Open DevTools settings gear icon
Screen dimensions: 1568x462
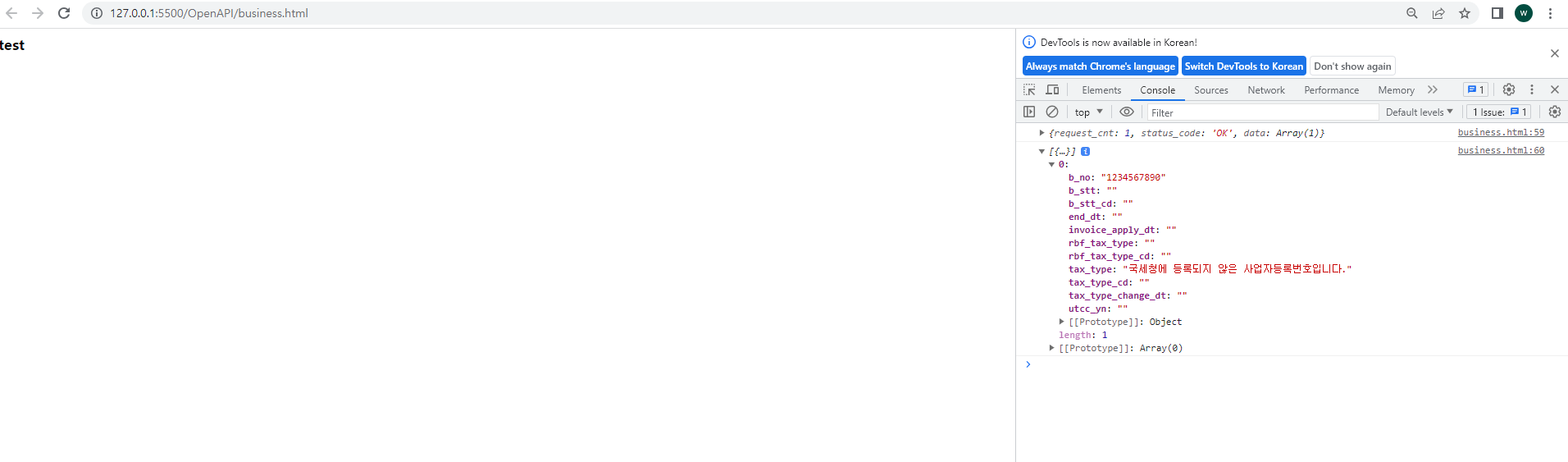coord(1509,89)
